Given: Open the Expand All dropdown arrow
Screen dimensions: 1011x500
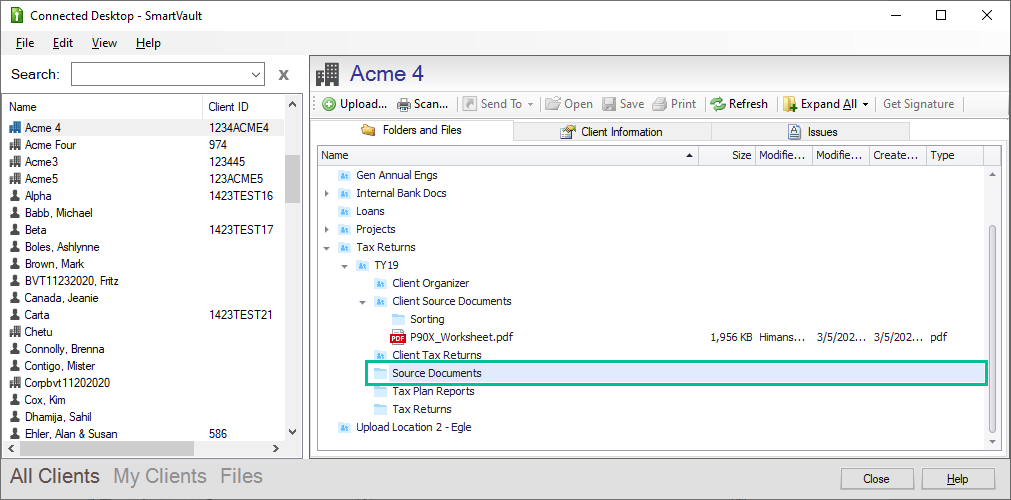Looking at the screenshot, I should [x=865, y=104].
